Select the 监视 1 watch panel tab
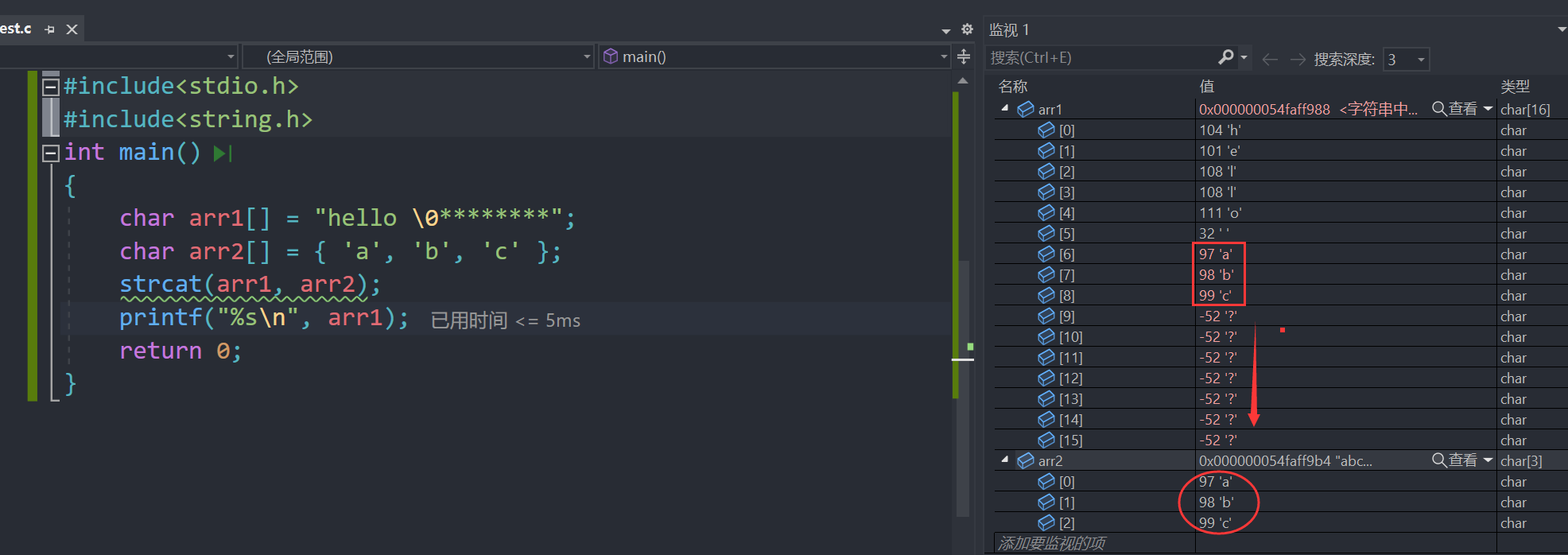Viewport: 1568px width, 555px height. pos(1009,29)
